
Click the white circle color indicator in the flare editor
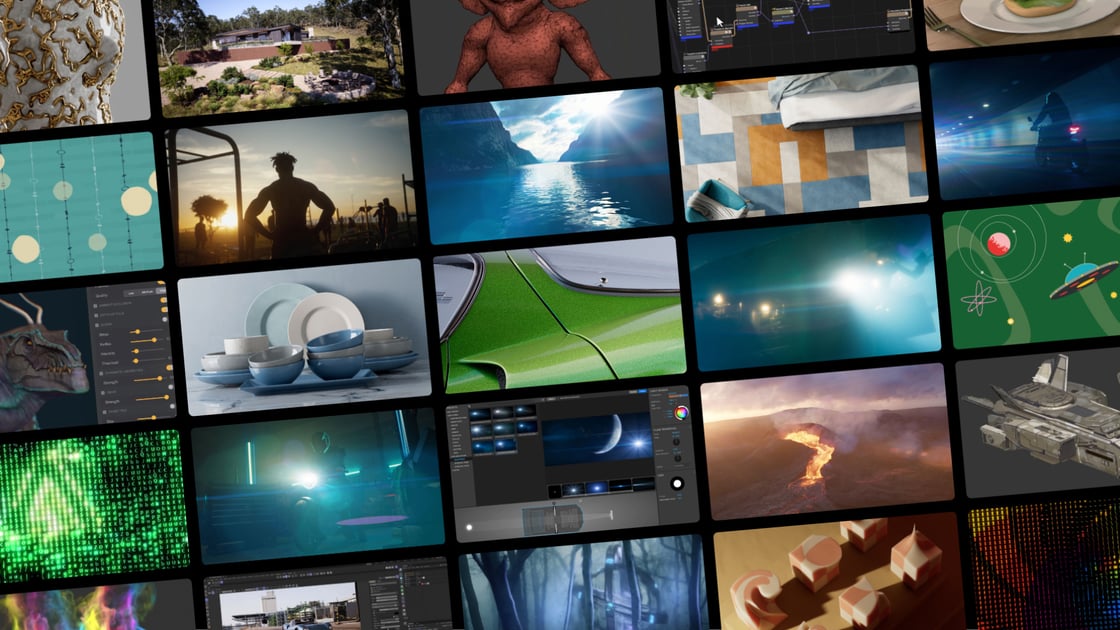coord(677,483)
